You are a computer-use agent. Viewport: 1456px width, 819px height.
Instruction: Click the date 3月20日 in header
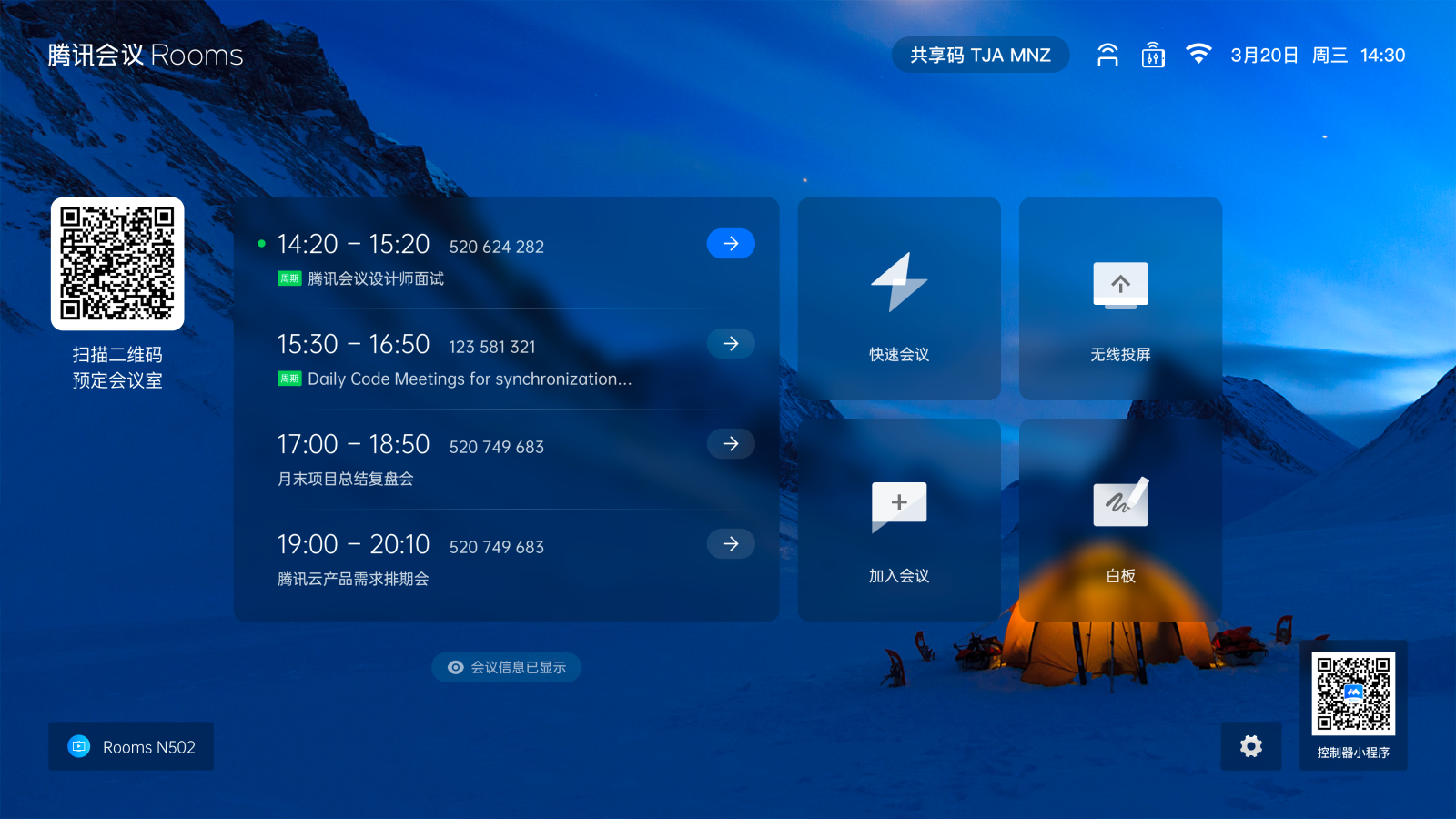click(x=1264, y=55)
